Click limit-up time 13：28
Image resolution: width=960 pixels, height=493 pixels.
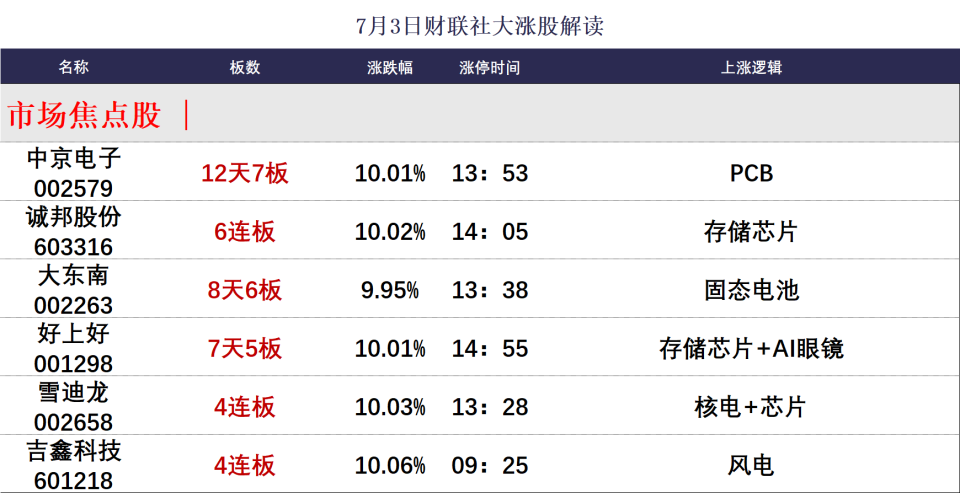coord(490,407)
